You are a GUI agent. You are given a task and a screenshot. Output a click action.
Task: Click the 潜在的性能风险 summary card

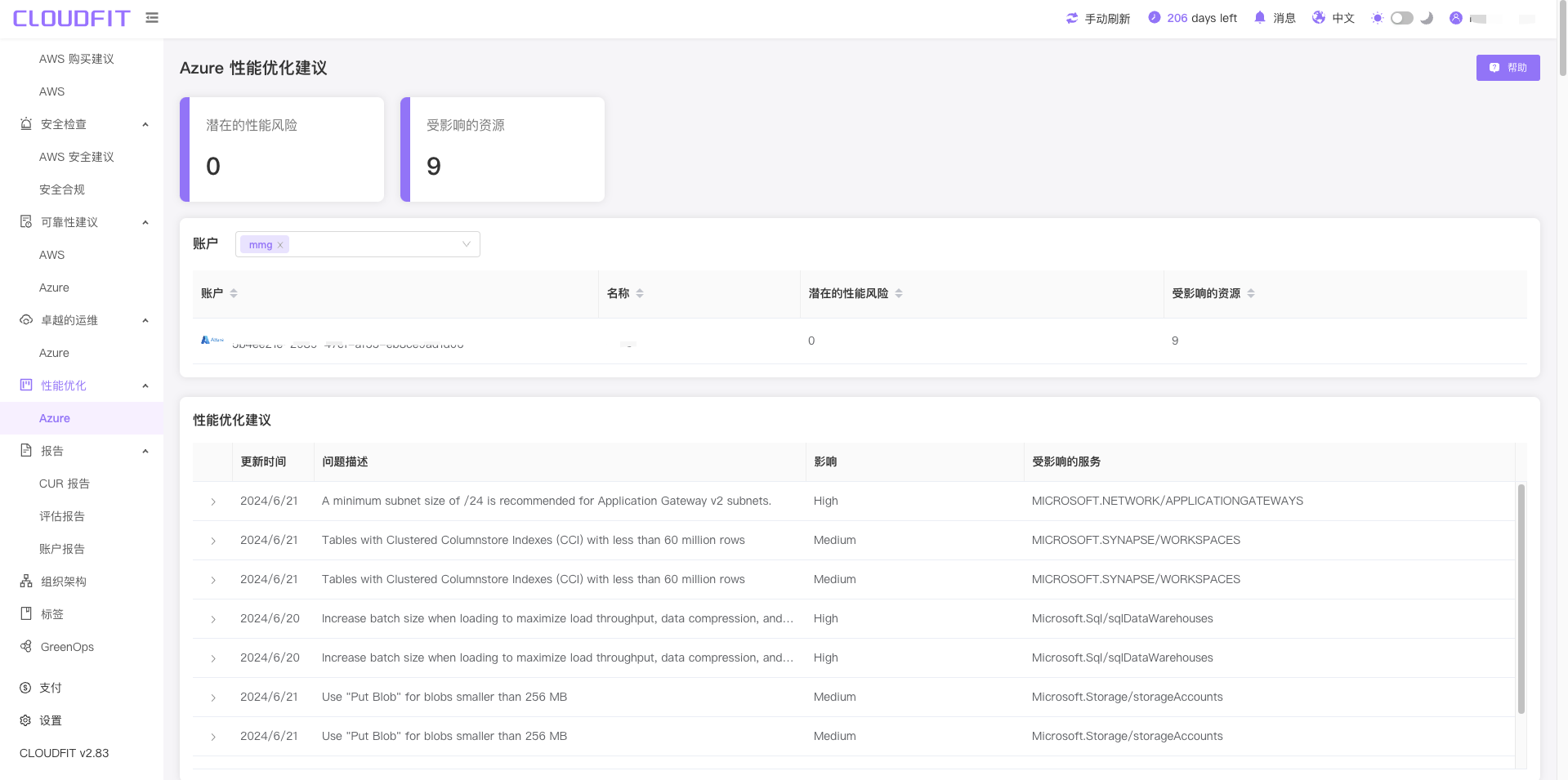pyautogui.click(x=282, y=149)
